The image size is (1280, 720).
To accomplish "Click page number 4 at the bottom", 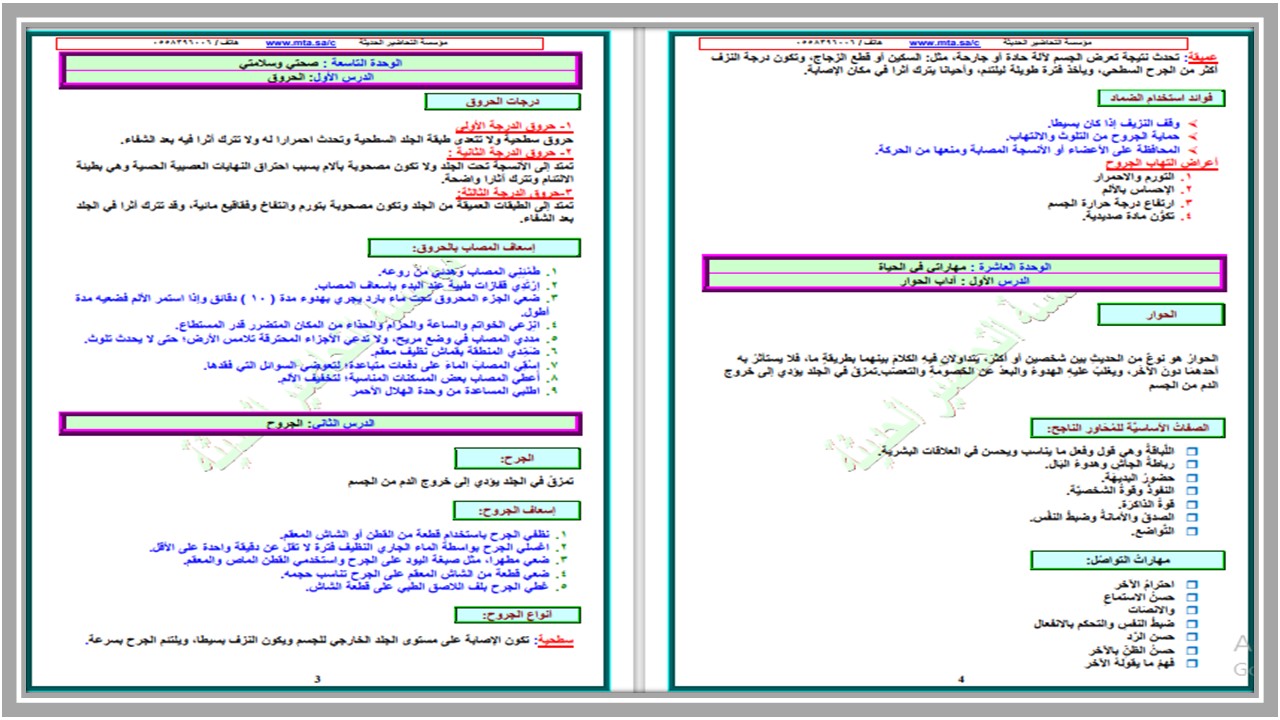I will (x=960, y=679).
